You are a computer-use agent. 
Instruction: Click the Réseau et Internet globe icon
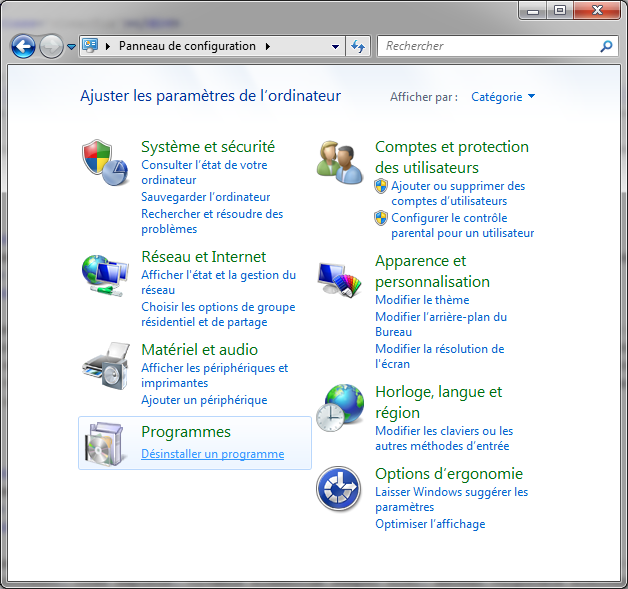pos(106,272)
